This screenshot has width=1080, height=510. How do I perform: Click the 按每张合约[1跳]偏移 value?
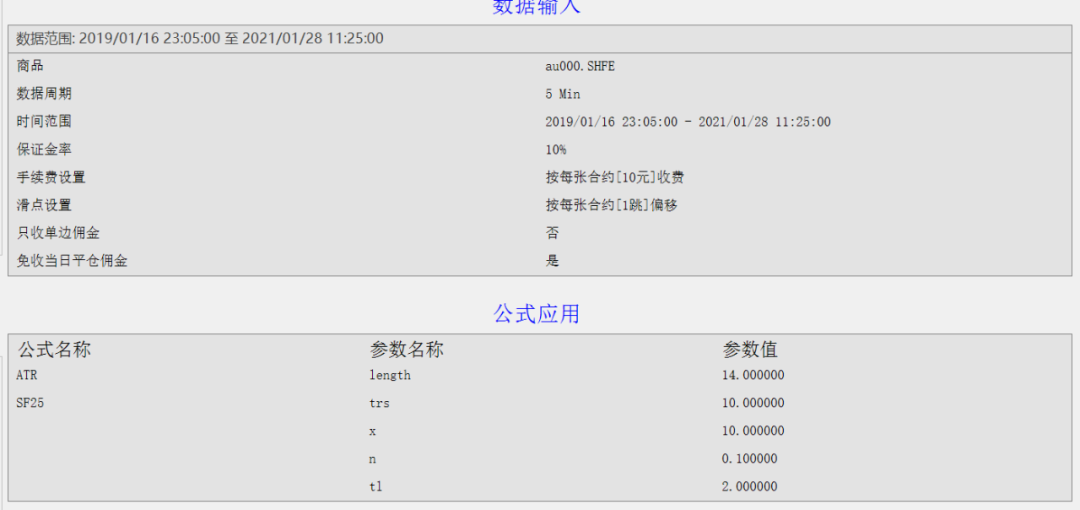point(612,205)
